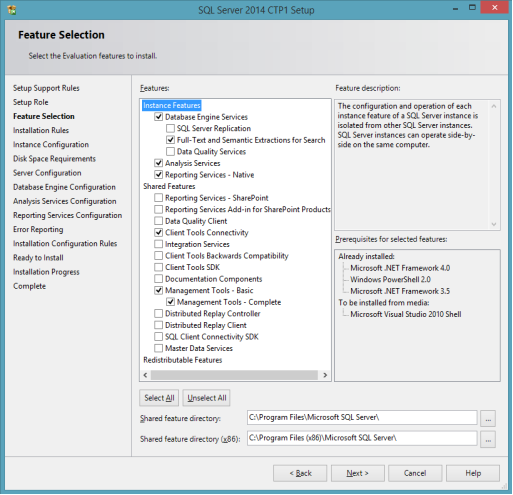Cancel the SQL Server setup
513x495 pixels.
tap(415, 473)
